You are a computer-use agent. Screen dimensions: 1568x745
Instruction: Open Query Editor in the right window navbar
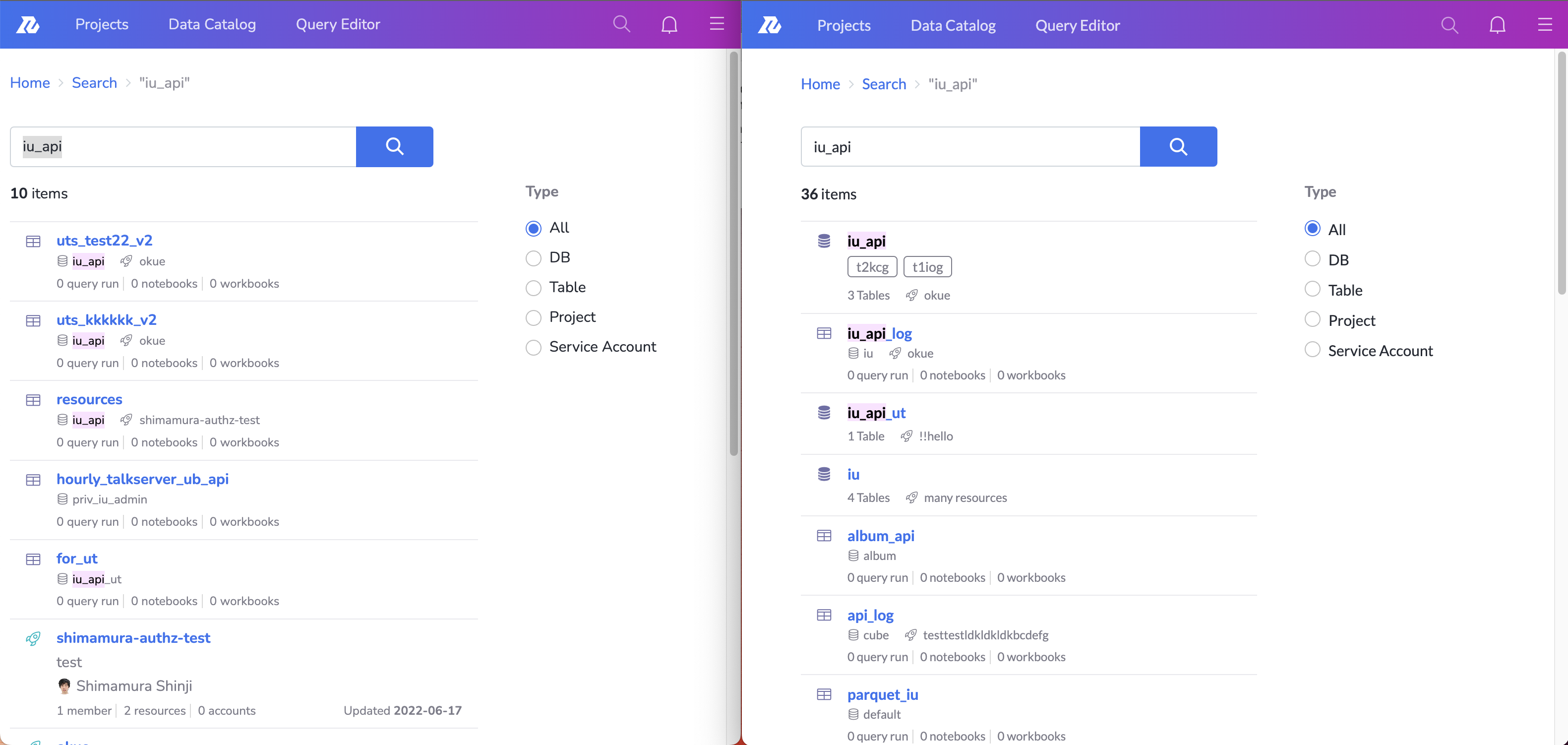point(1078,26)
